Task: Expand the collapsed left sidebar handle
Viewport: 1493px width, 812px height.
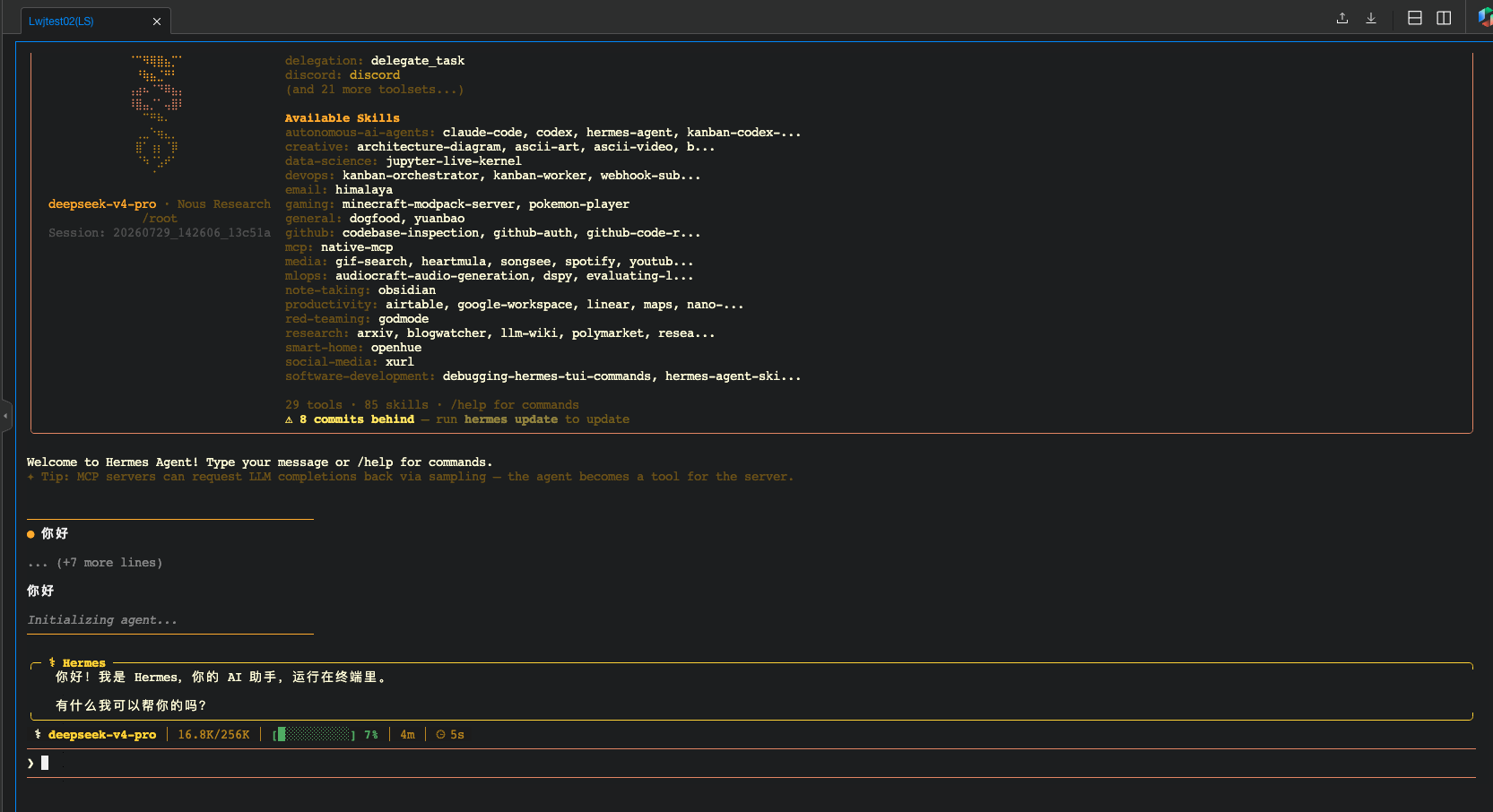Action: [5, 416]
